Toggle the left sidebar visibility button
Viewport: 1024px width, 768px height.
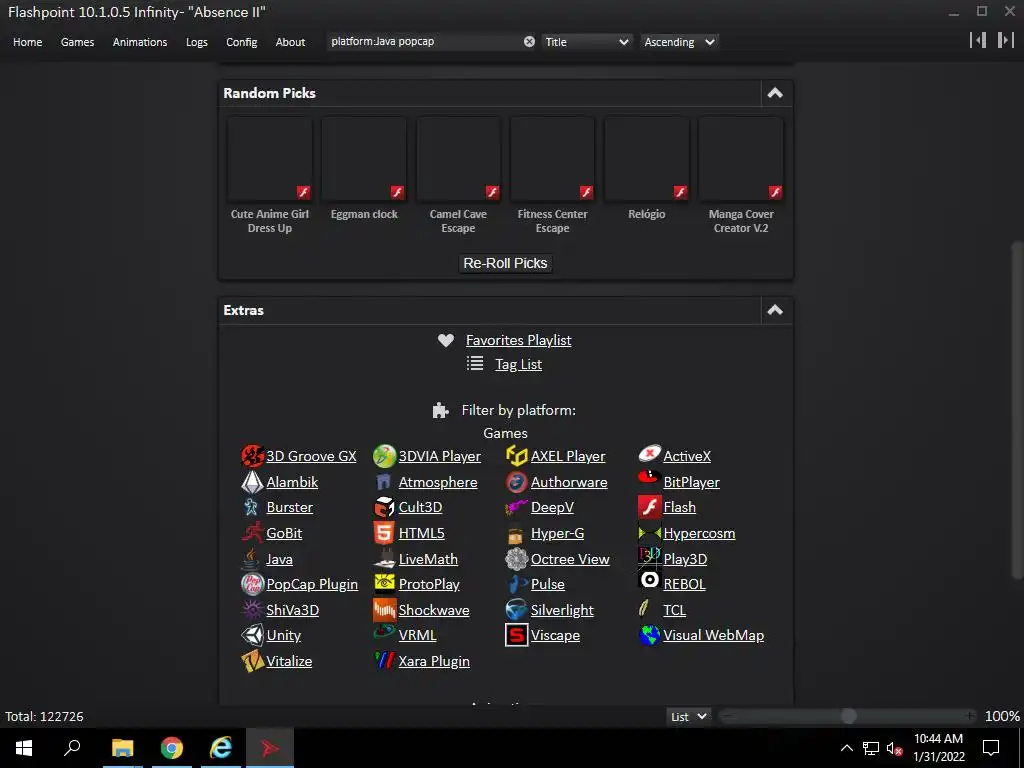pyautogui.click(x=978, y=40)
